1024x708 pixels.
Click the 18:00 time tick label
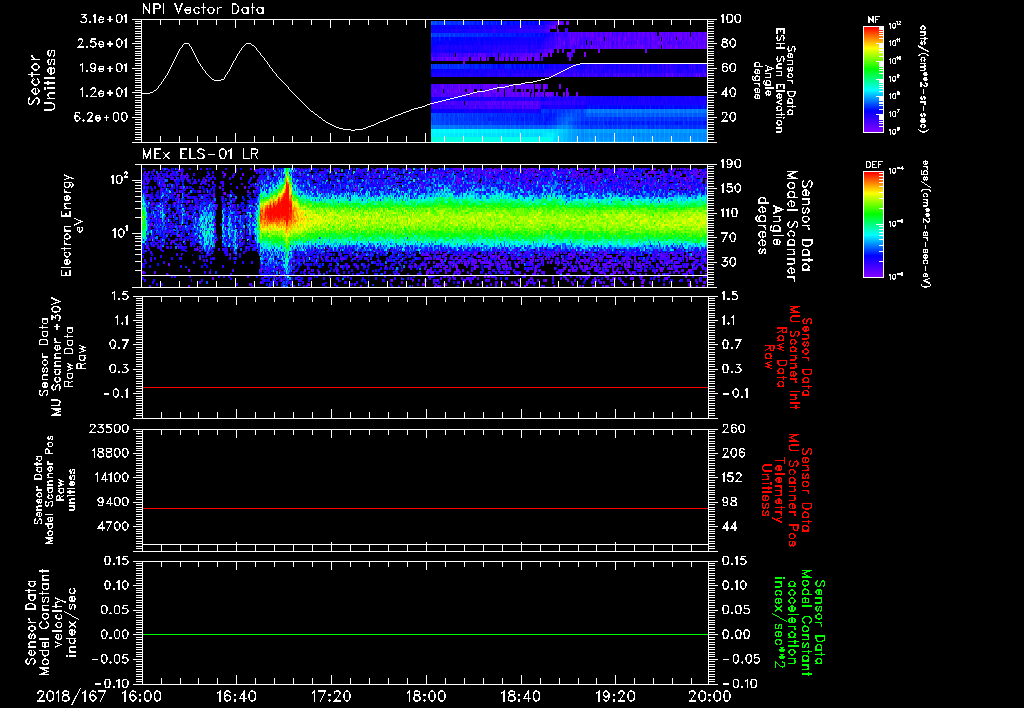(x=426, y=696)
